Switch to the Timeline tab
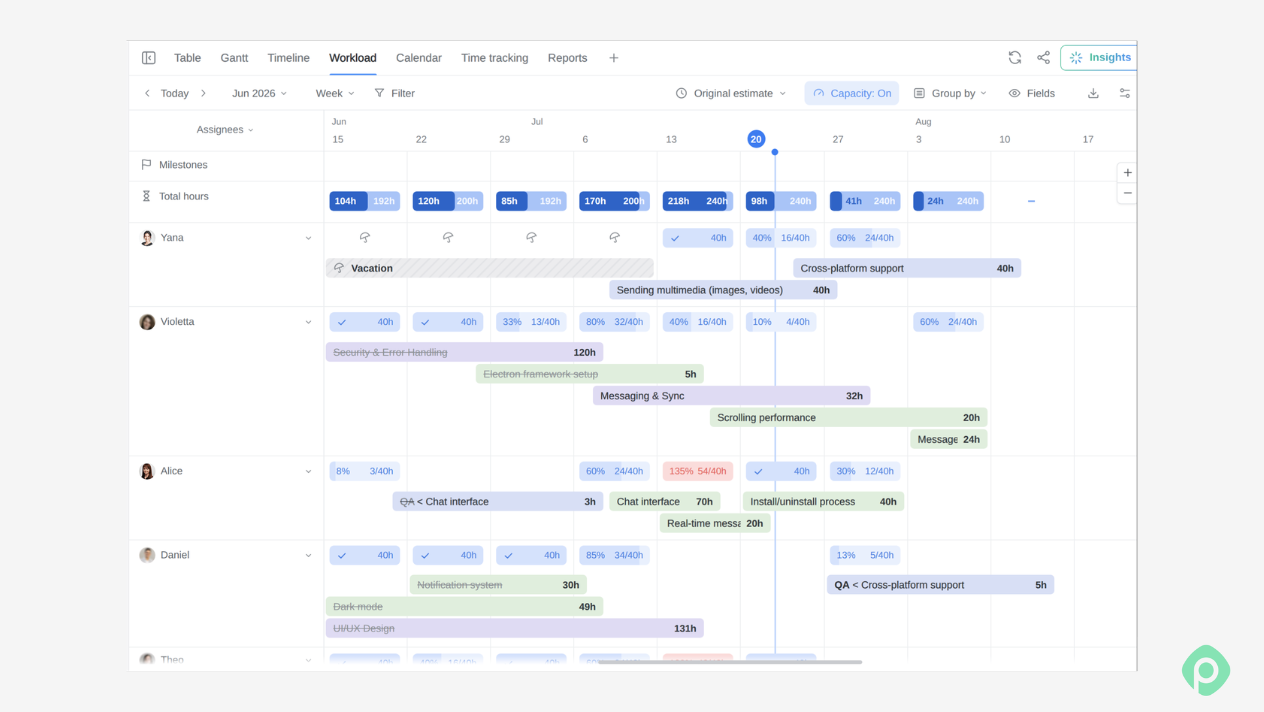The height and width of the screenshot is (712, 1264). coord(288,58)
